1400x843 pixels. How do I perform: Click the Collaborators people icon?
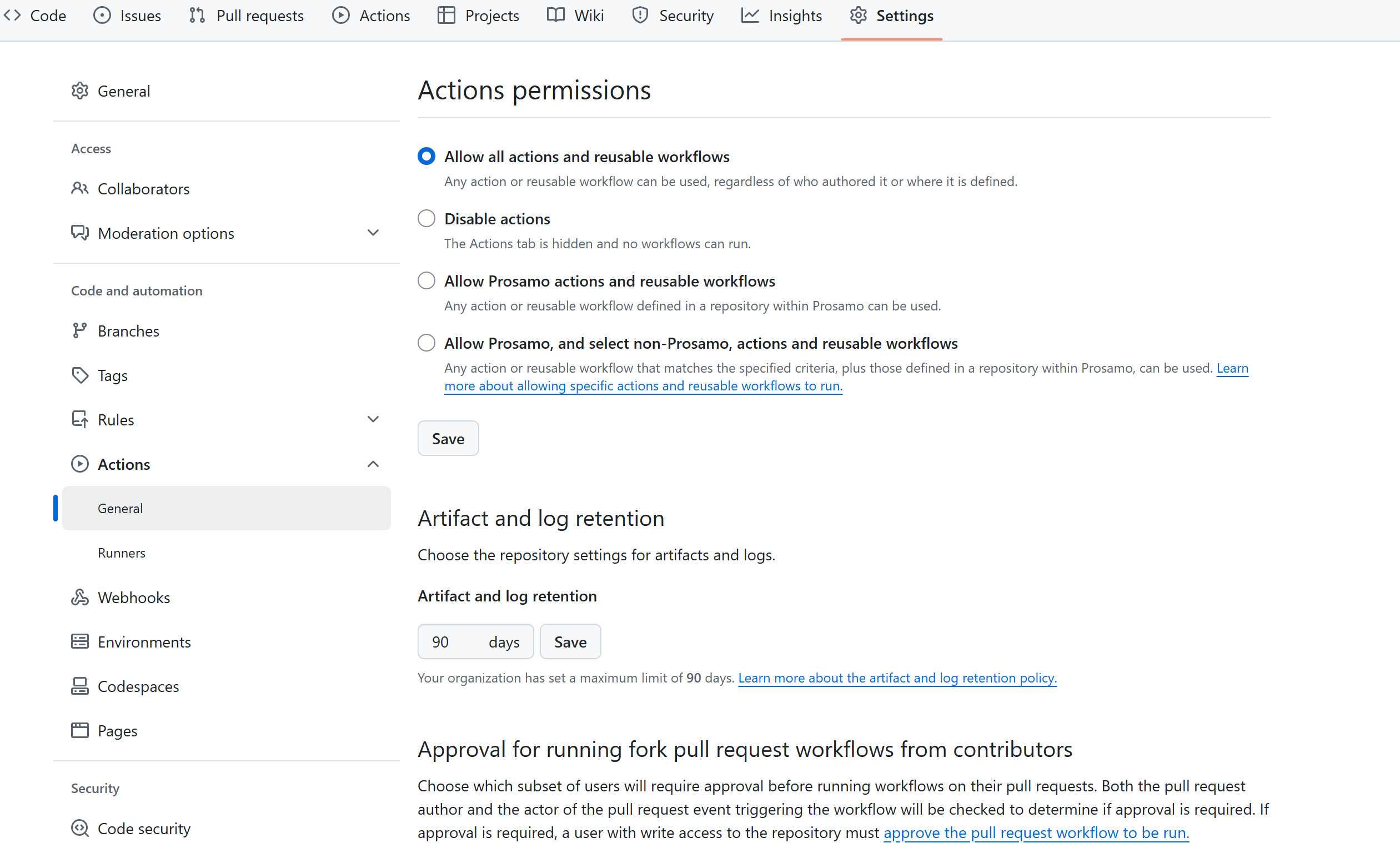79,188
